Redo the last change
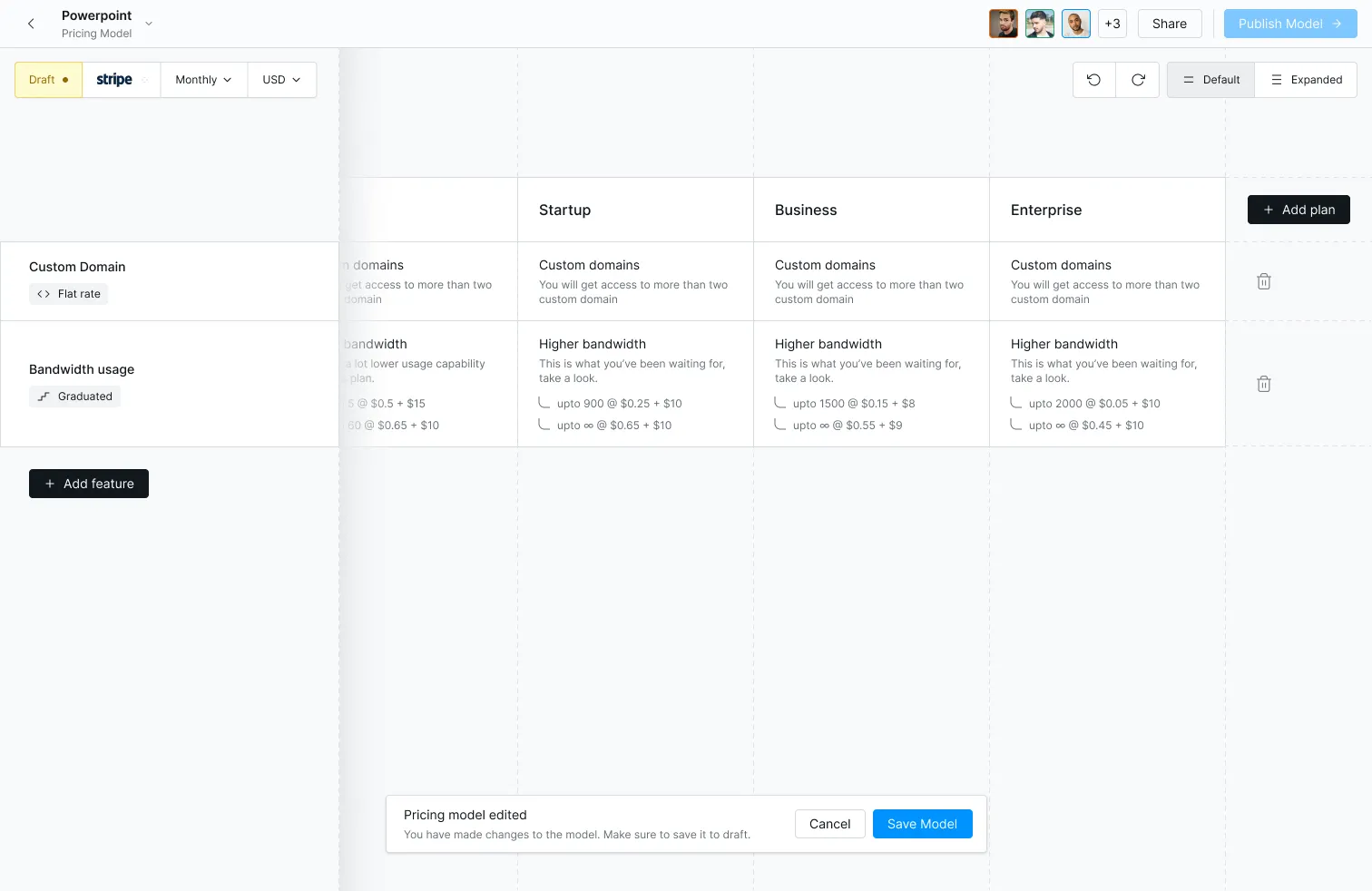 [1138, 80]
